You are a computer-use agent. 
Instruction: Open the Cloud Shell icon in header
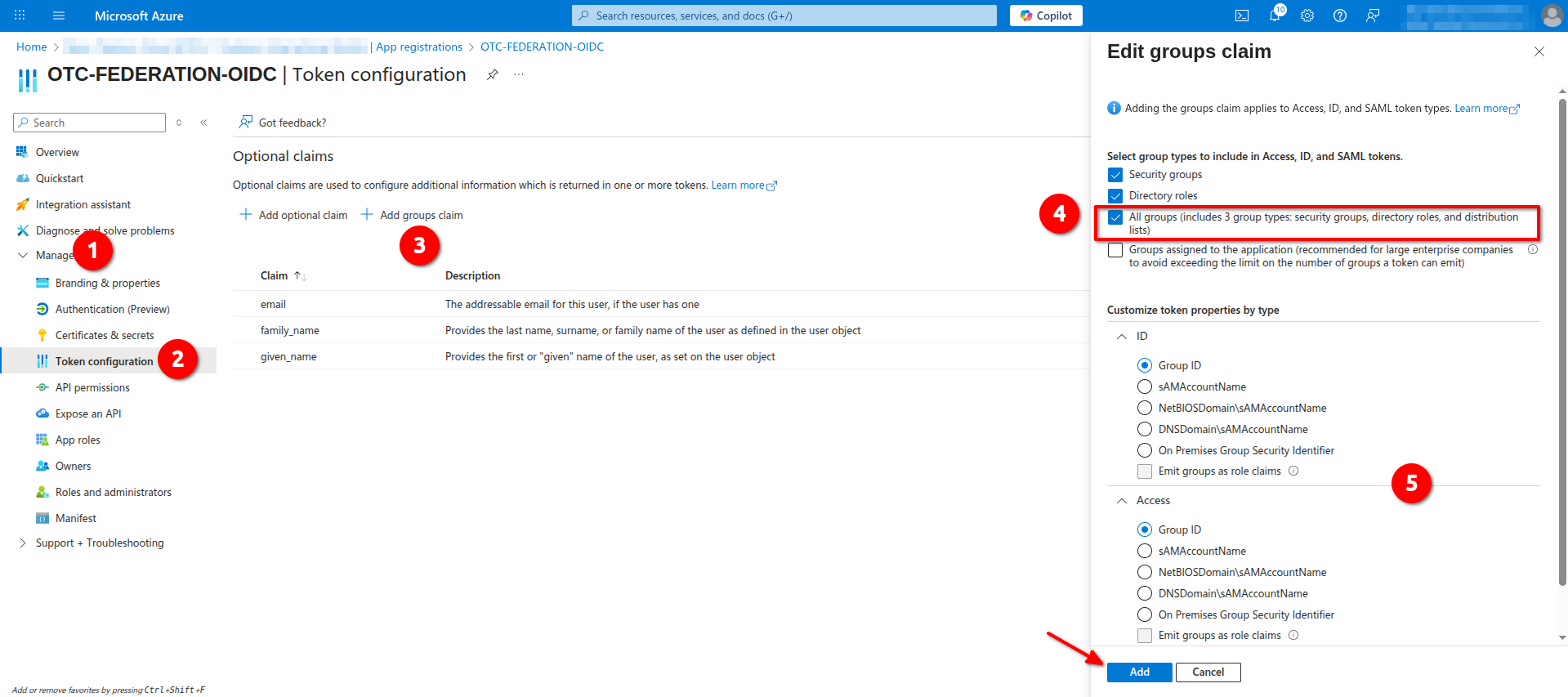coord(1241,16)
